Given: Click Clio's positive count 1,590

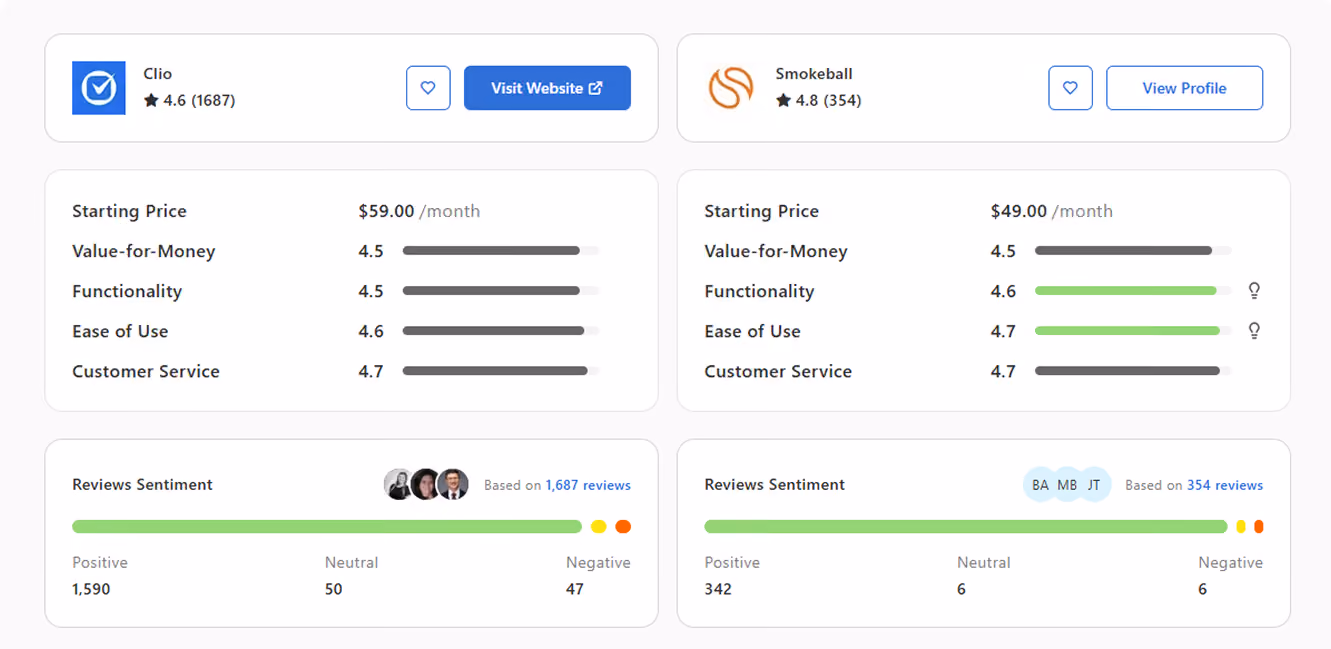Looking at the screenshot, I should (x=91, y=589).
